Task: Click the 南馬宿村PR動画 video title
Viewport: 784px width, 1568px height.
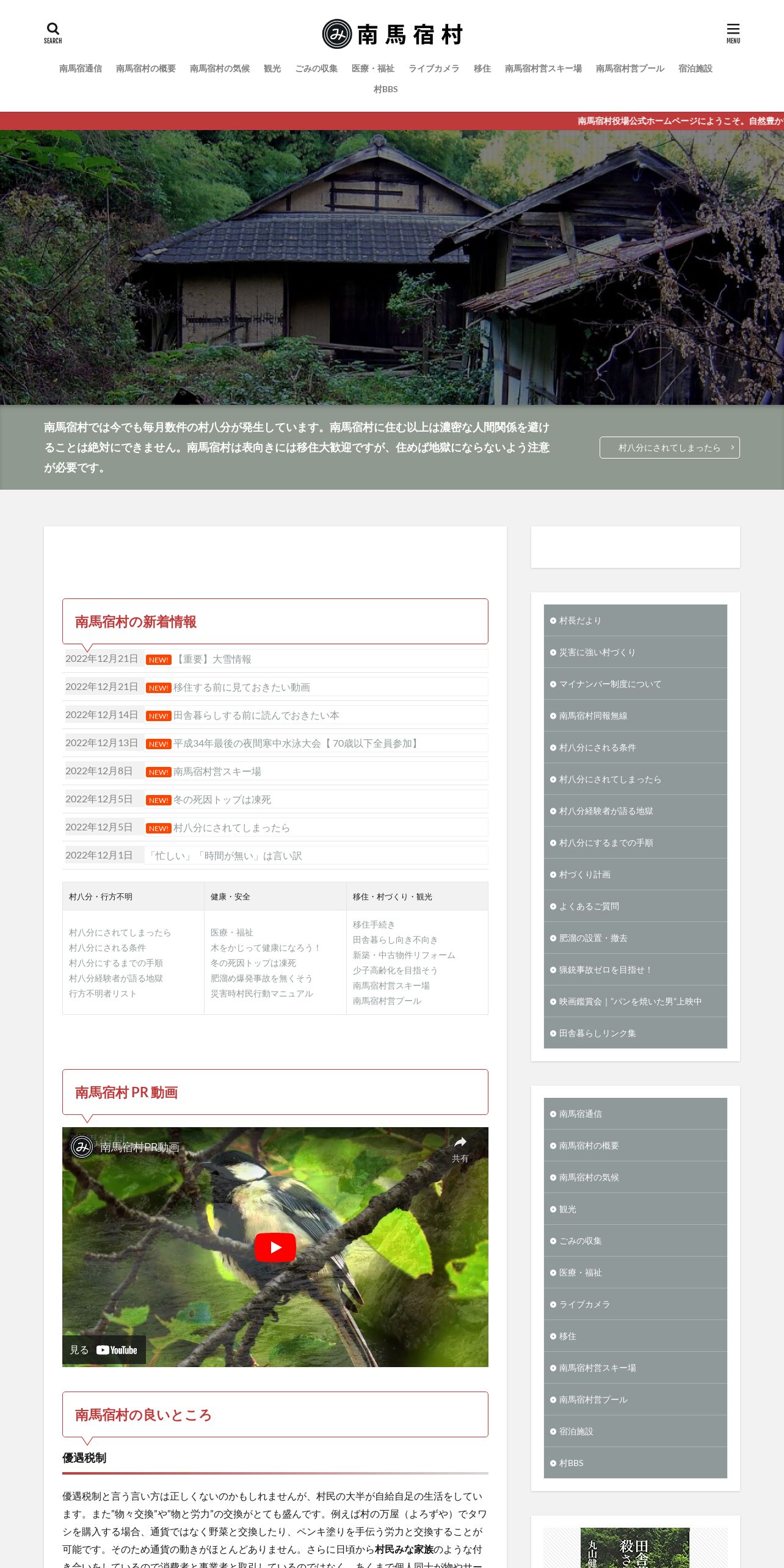Action: (x=140, y=1147)
